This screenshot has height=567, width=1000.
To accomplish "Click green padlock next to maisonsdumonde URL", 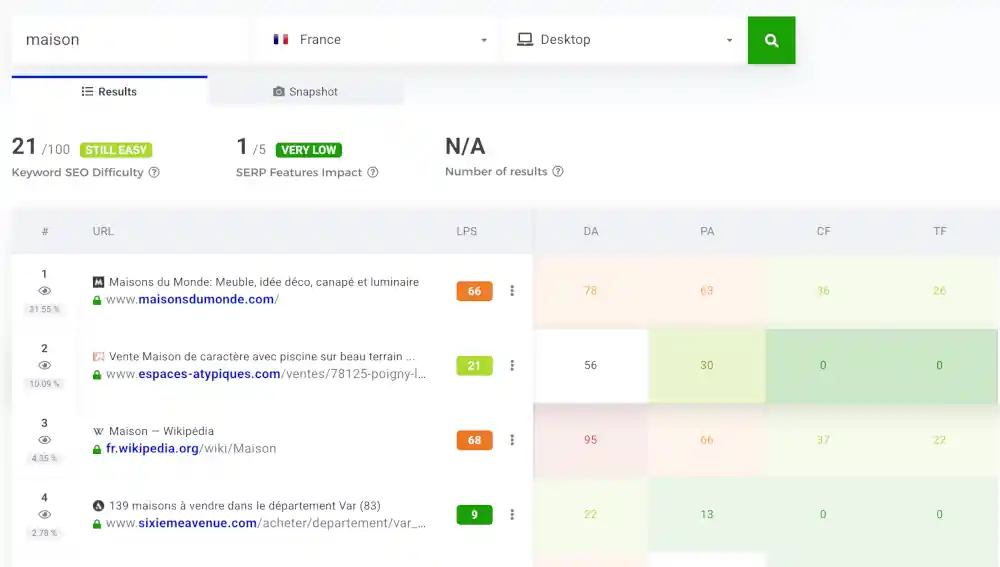I will click(97, 300).
